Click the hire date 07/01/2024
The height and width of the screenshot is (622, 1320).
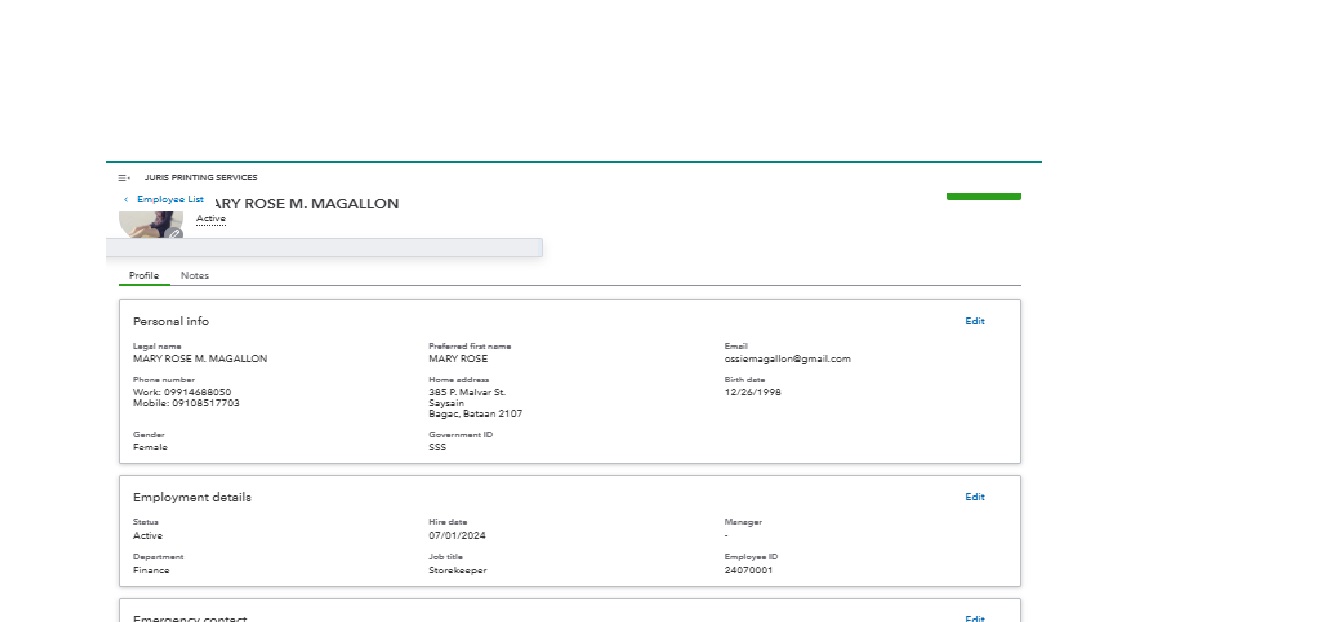pos(458,536)
